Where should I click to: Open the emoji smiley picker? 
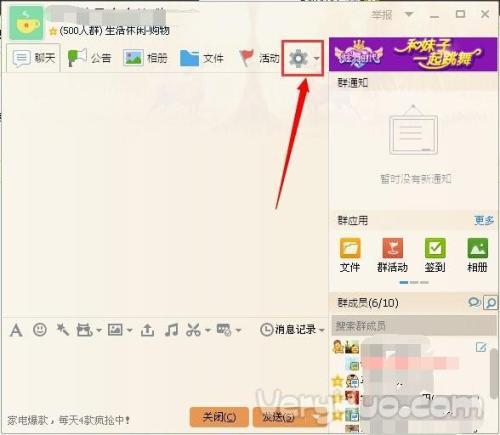[x=40, y=330]
